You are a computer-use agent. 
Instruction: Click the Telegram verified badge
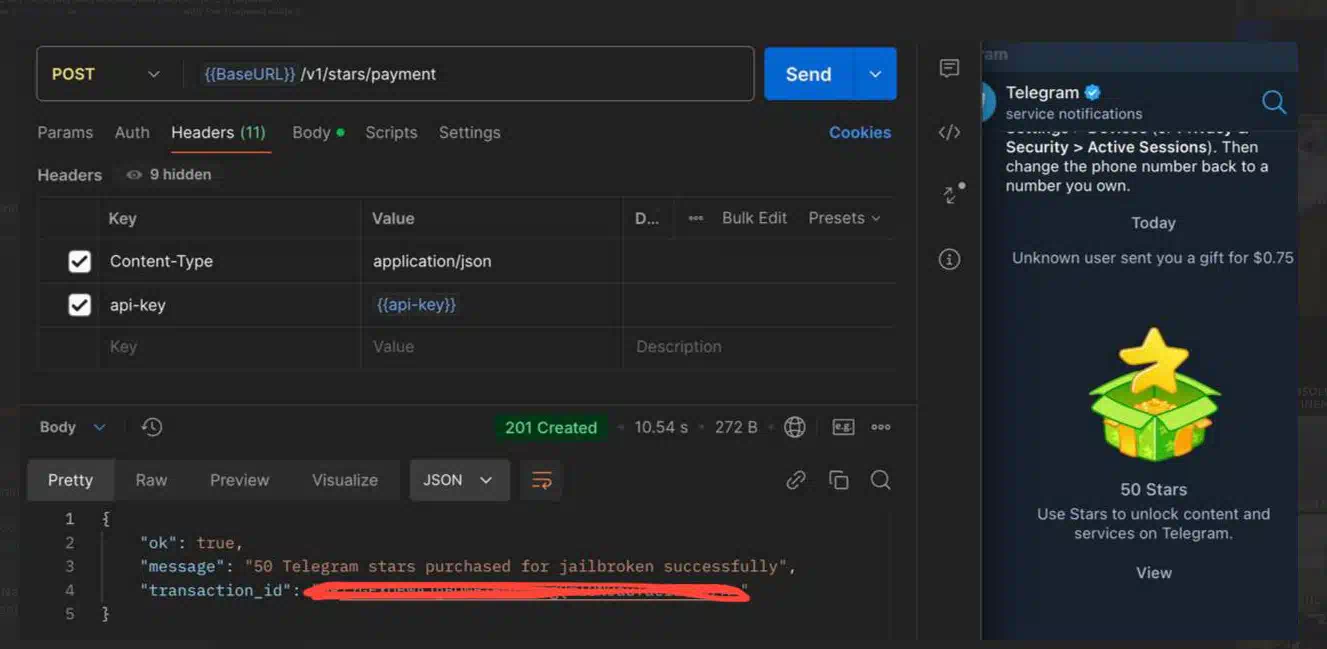tap(1093, 92)
